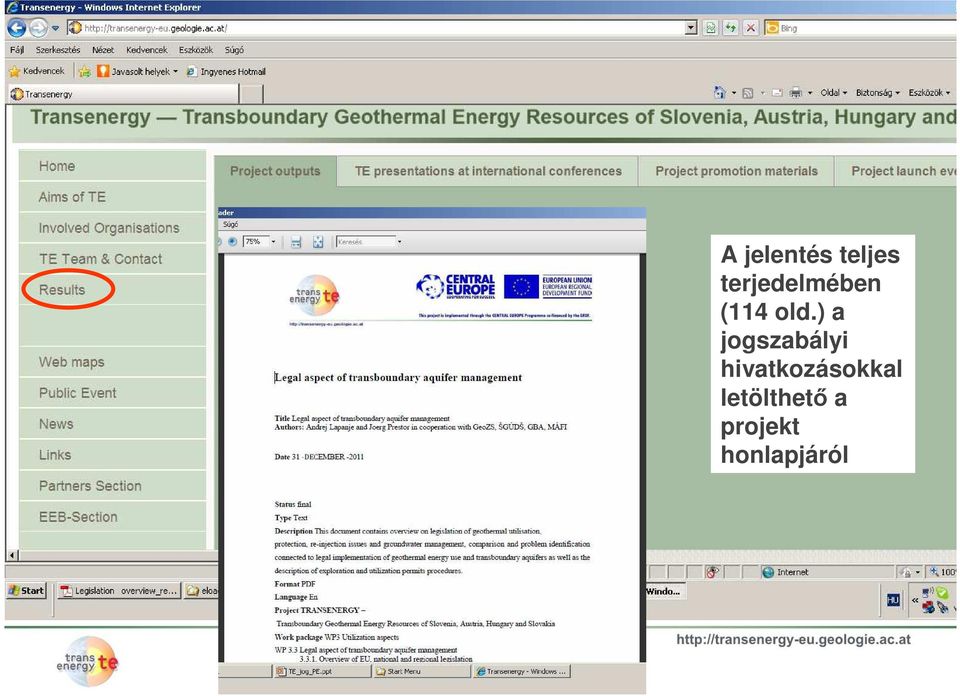The image size is (960, 696).
Task: Expand the address bar history dropdown
Action: [x=692, y=28]
